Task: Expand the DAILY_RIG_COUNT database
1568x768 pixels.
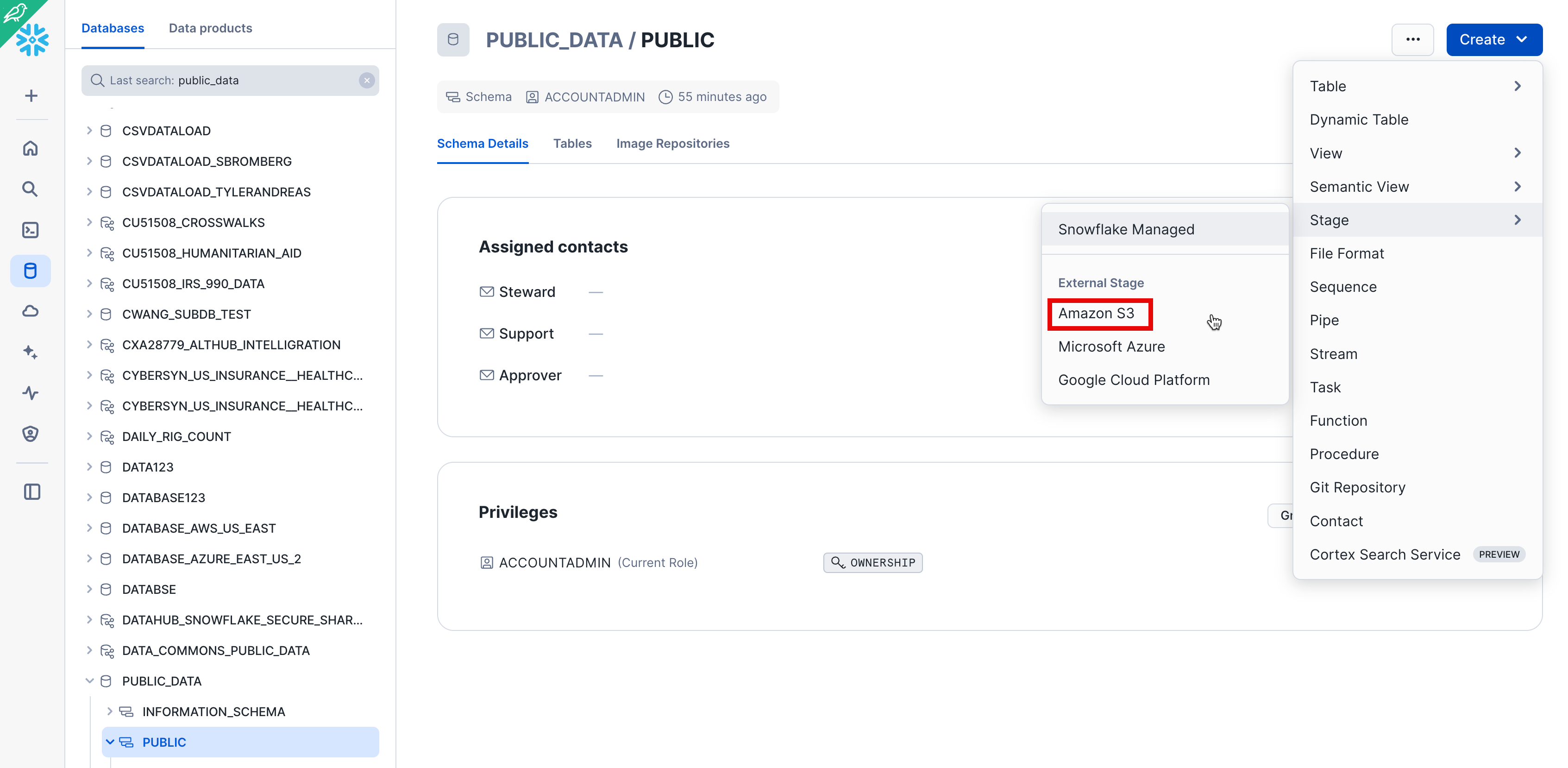Action: point(89,436)
